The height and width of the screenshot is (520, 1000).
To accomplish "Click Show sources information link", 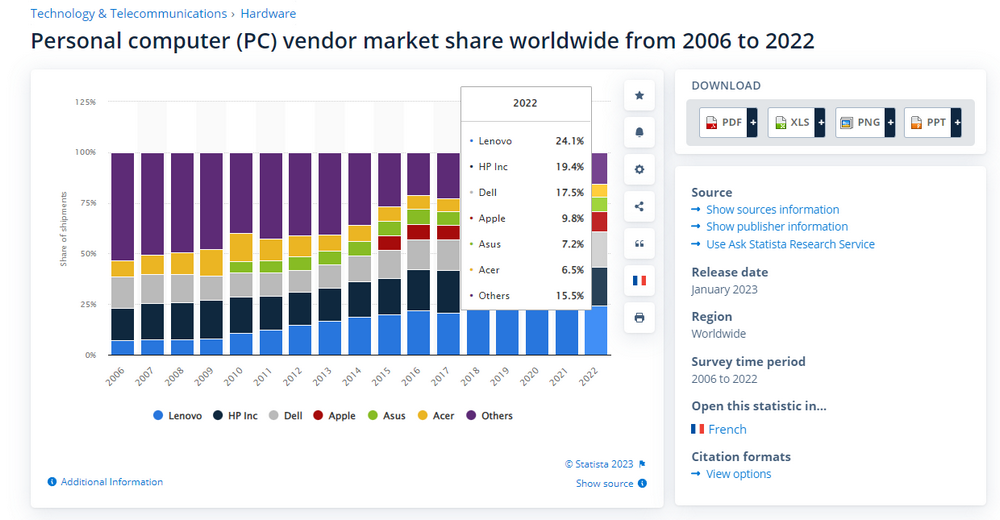I will pyautogui.click(x=772, y=209).
